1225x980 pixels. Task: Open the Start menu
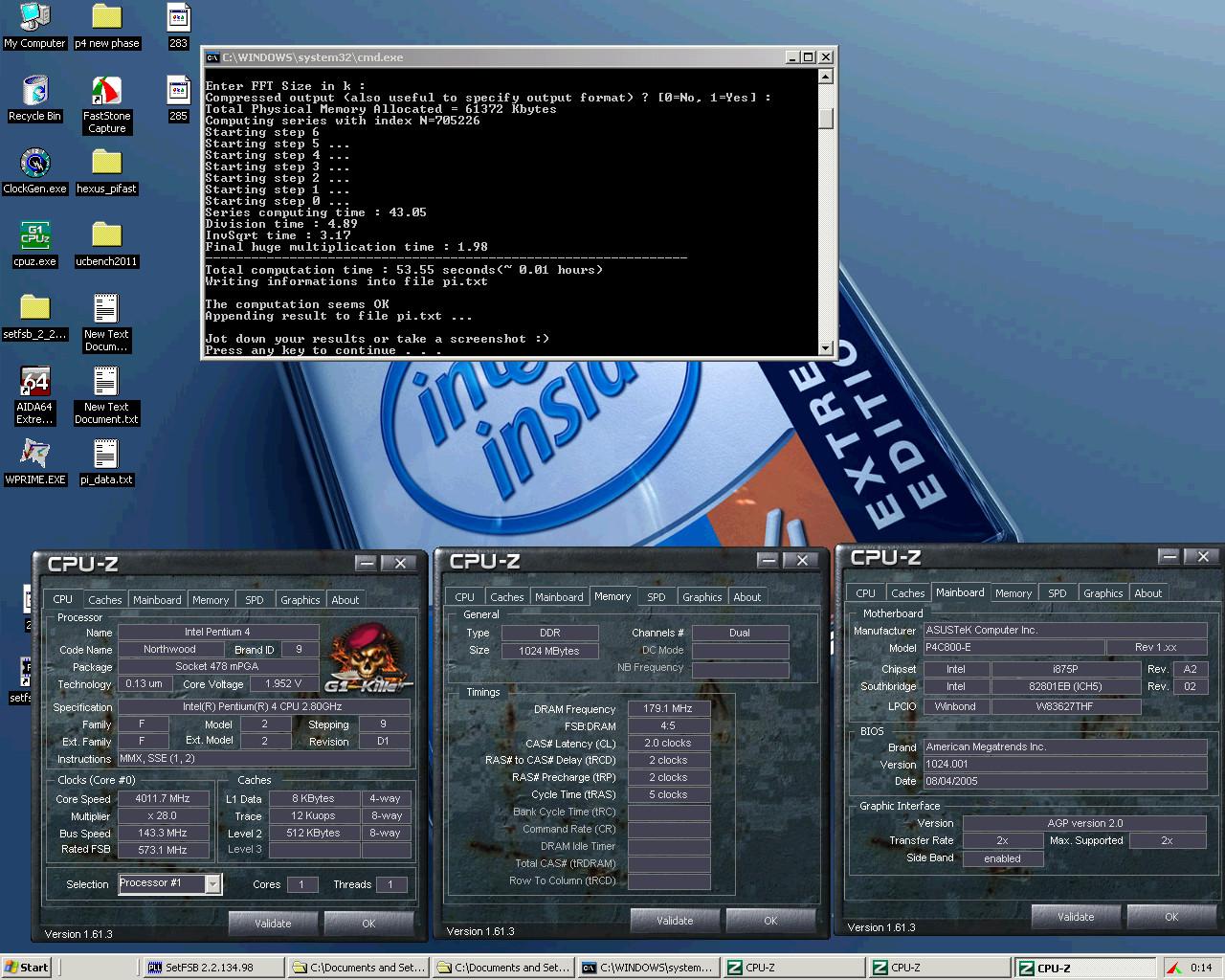click(27, 968)
